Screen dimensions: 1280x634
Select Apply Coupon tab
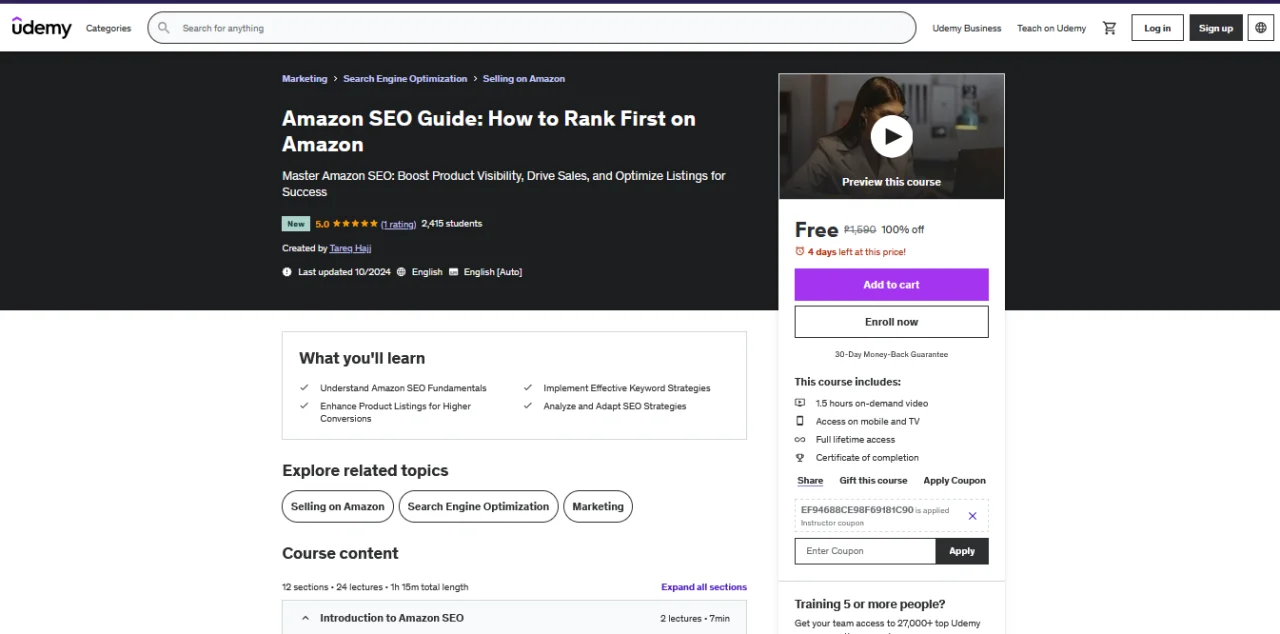tap(955, 481)
